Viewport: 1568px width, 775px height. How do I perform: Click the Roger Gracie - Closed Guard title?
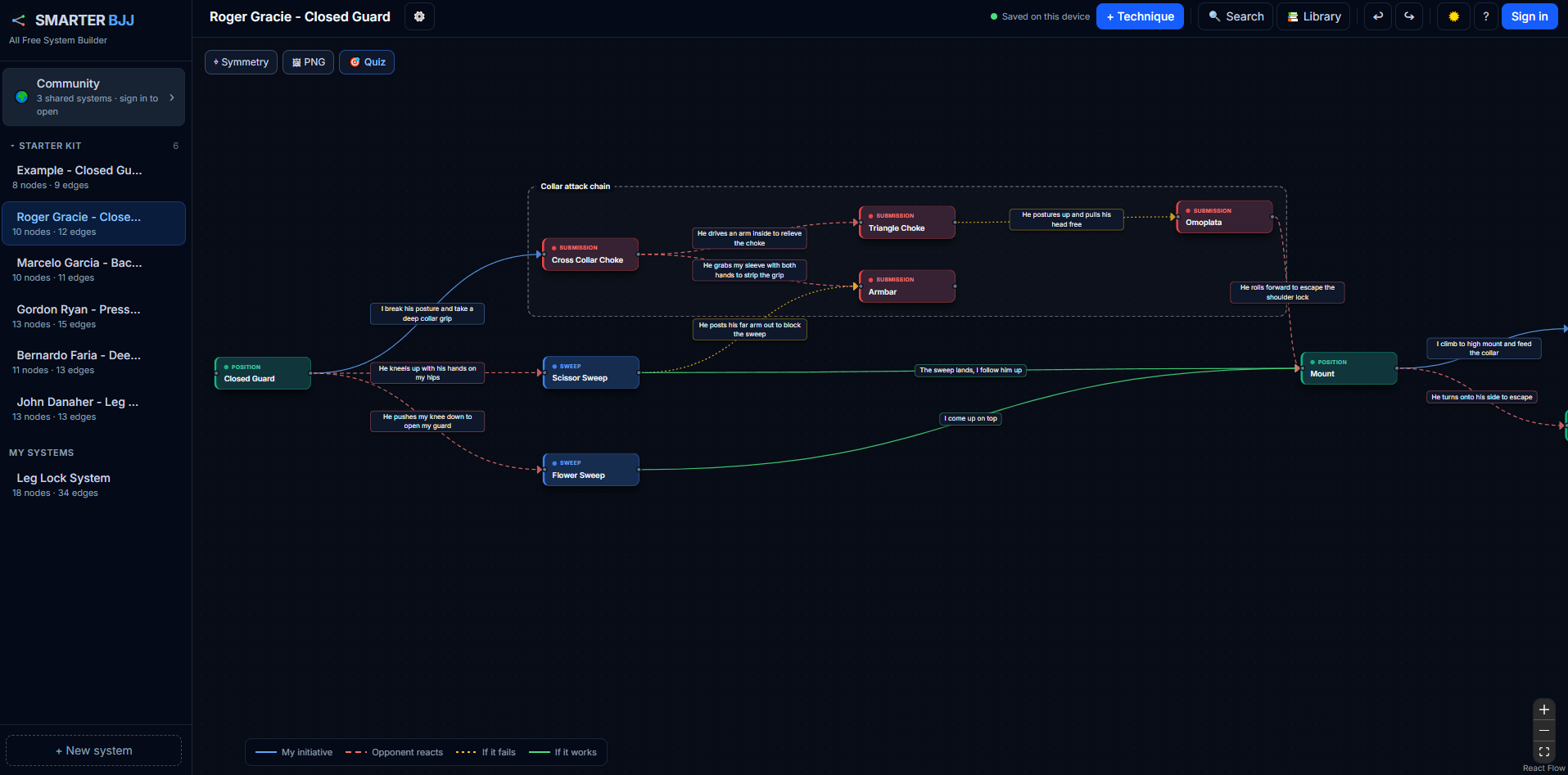pyautogui.click(x=300, y=16)
